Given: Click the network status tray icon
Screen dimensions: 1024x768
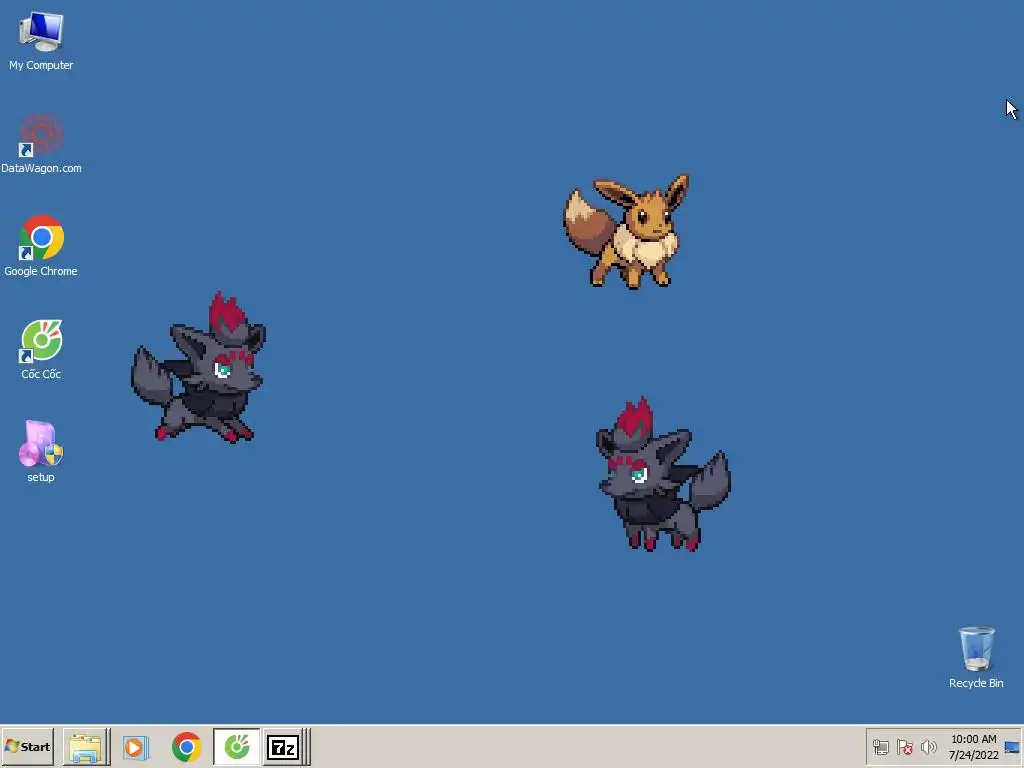Looking at the screenshot, I should coord(881,747).
